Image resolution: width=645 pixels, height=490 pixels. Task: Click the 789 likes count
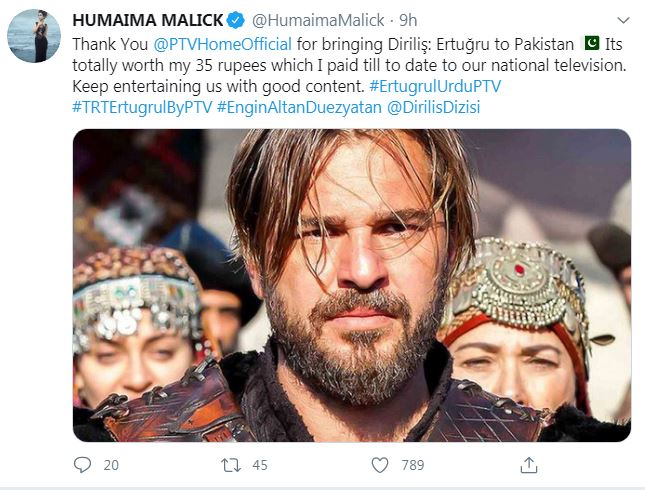(412, 465)
